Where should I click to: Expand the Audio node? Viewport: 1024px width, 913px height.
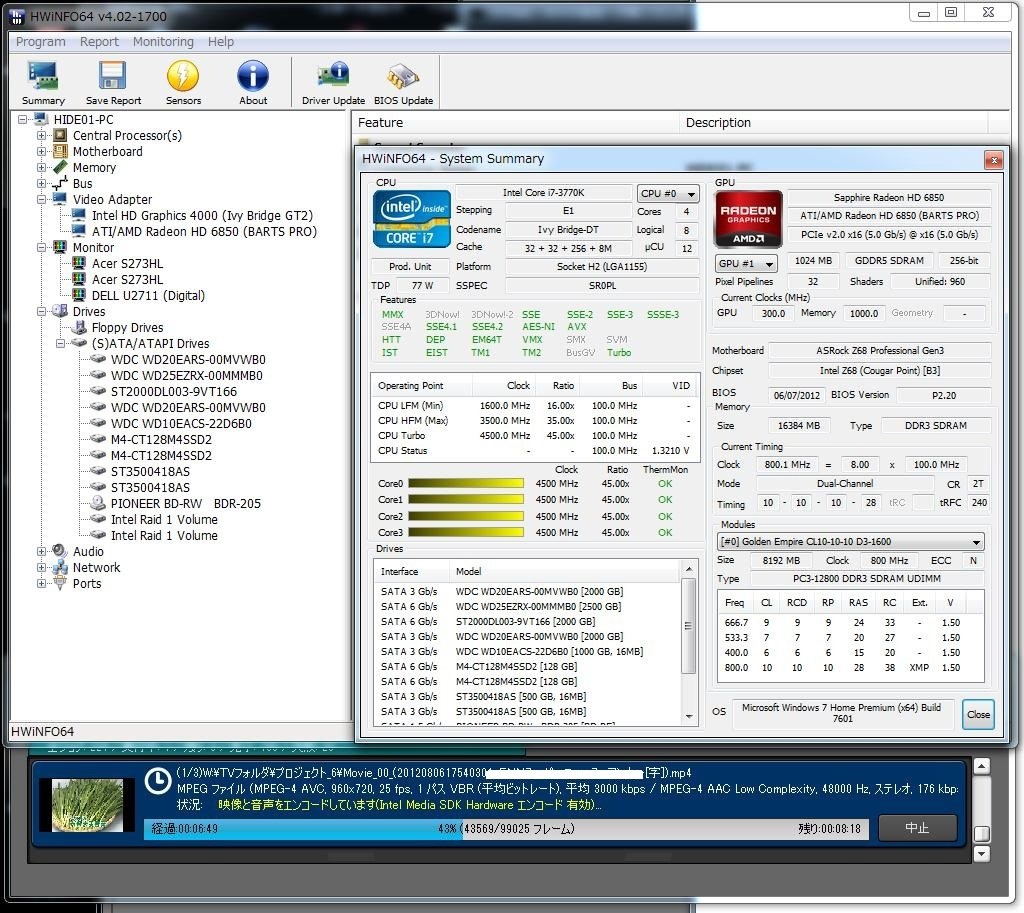pyautogui.click(x=41, y=551)
